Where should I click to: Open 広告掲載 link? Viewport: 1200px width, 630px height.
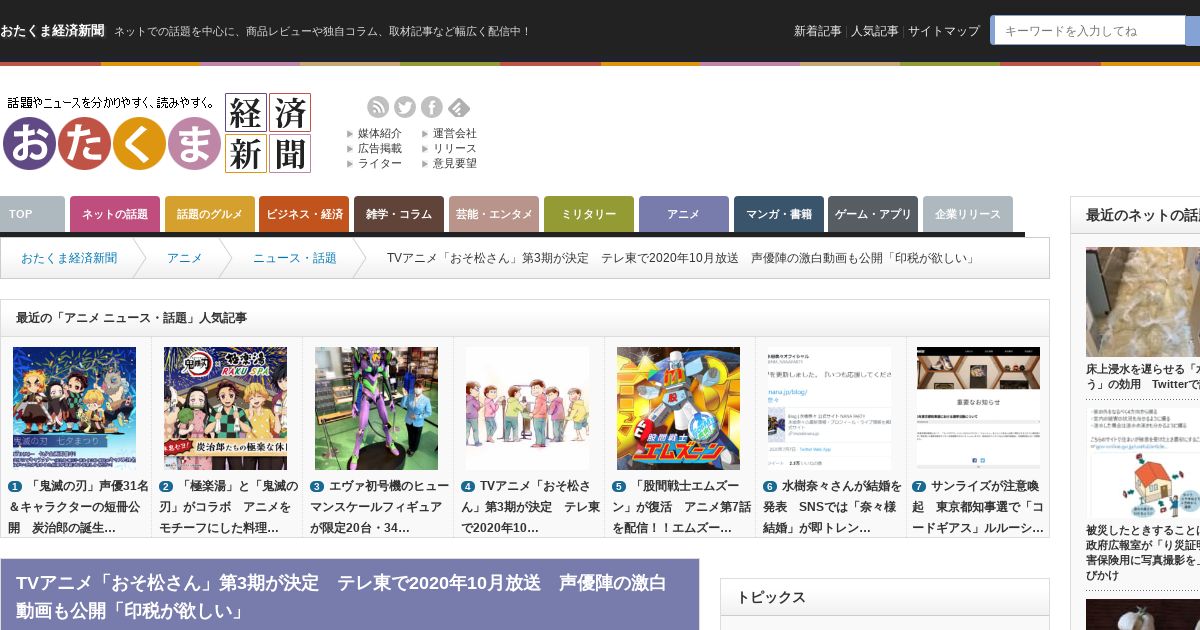point(380,148)
